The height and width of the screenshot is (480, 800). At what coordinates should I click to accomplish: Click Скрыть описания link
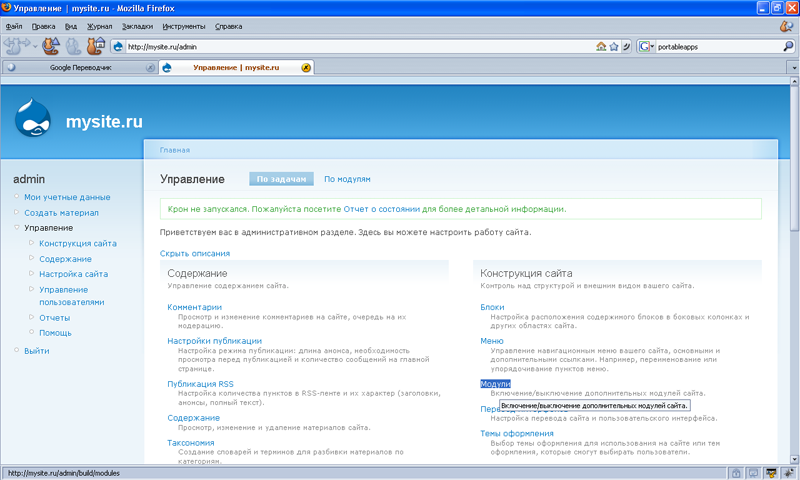click(x=195, y=254)
